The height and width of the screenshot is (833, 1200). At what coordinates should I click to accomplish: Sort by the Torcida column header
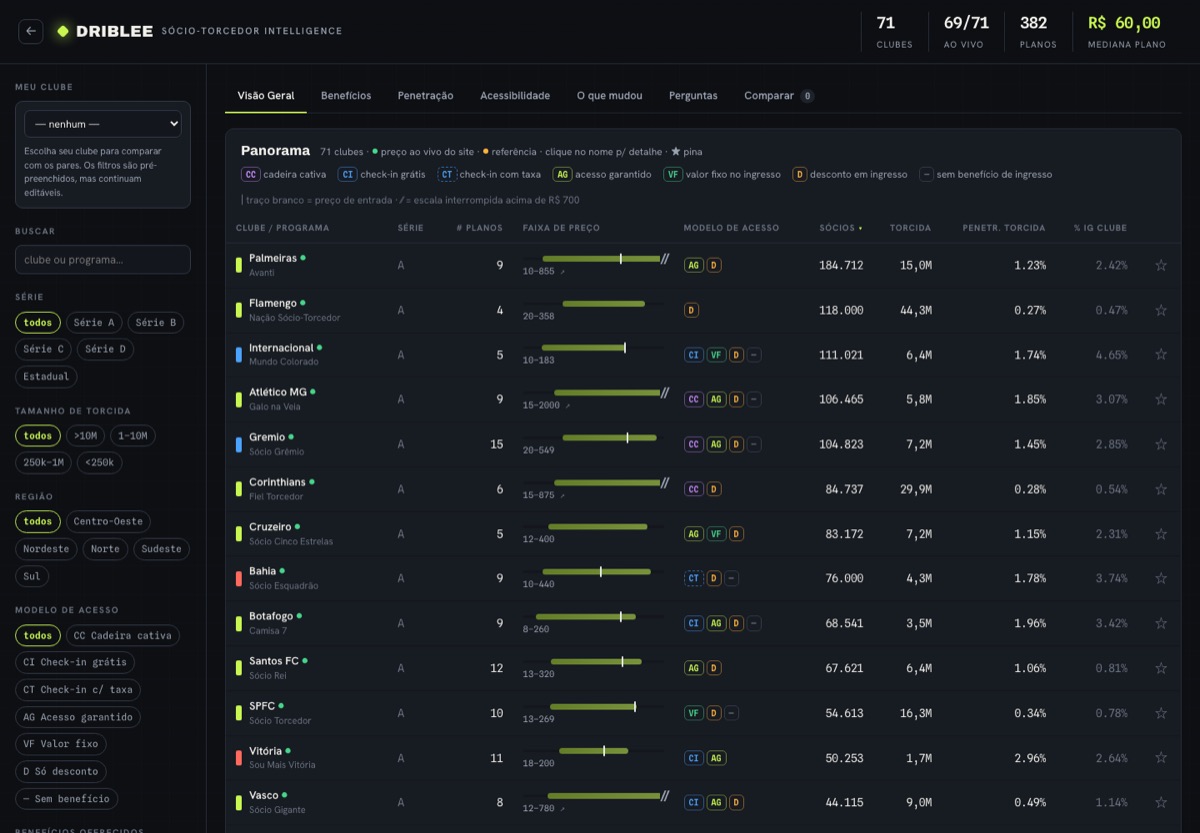coord(910,228)
